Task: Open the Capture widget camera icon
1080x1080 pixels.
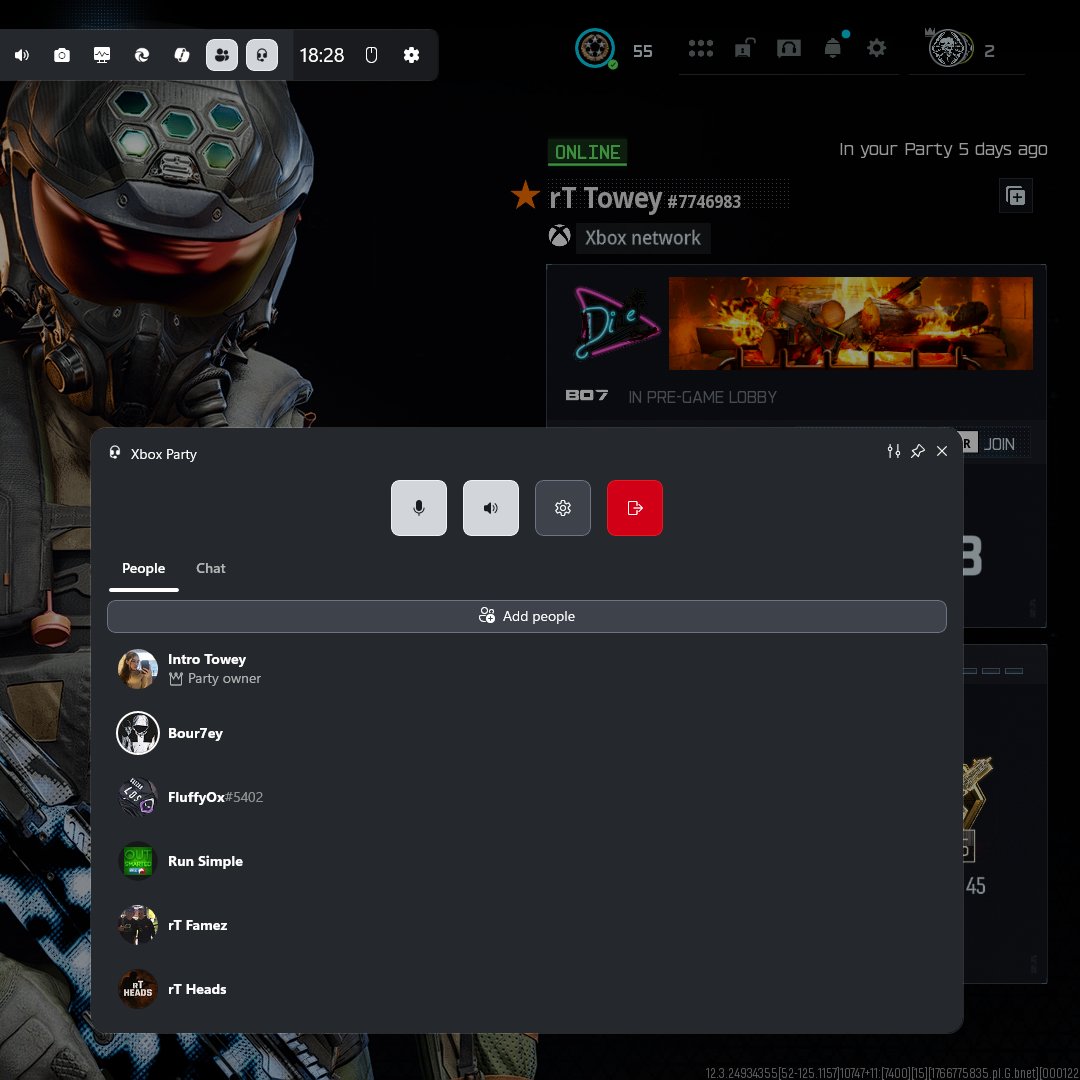Action: (62, 55)
